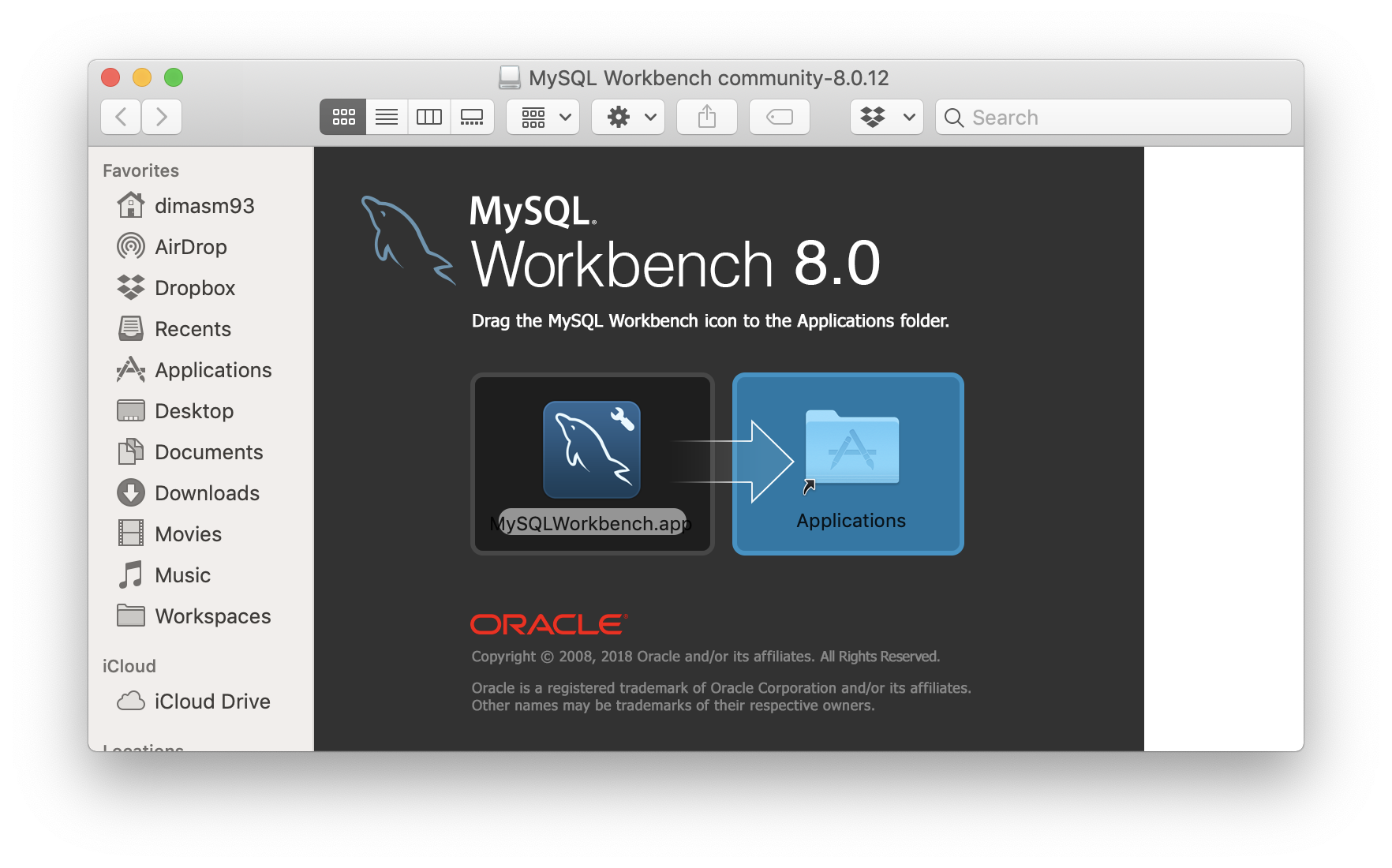1392x868 pixels.
Task: Close the window with the red button
Action: point(110,77)
